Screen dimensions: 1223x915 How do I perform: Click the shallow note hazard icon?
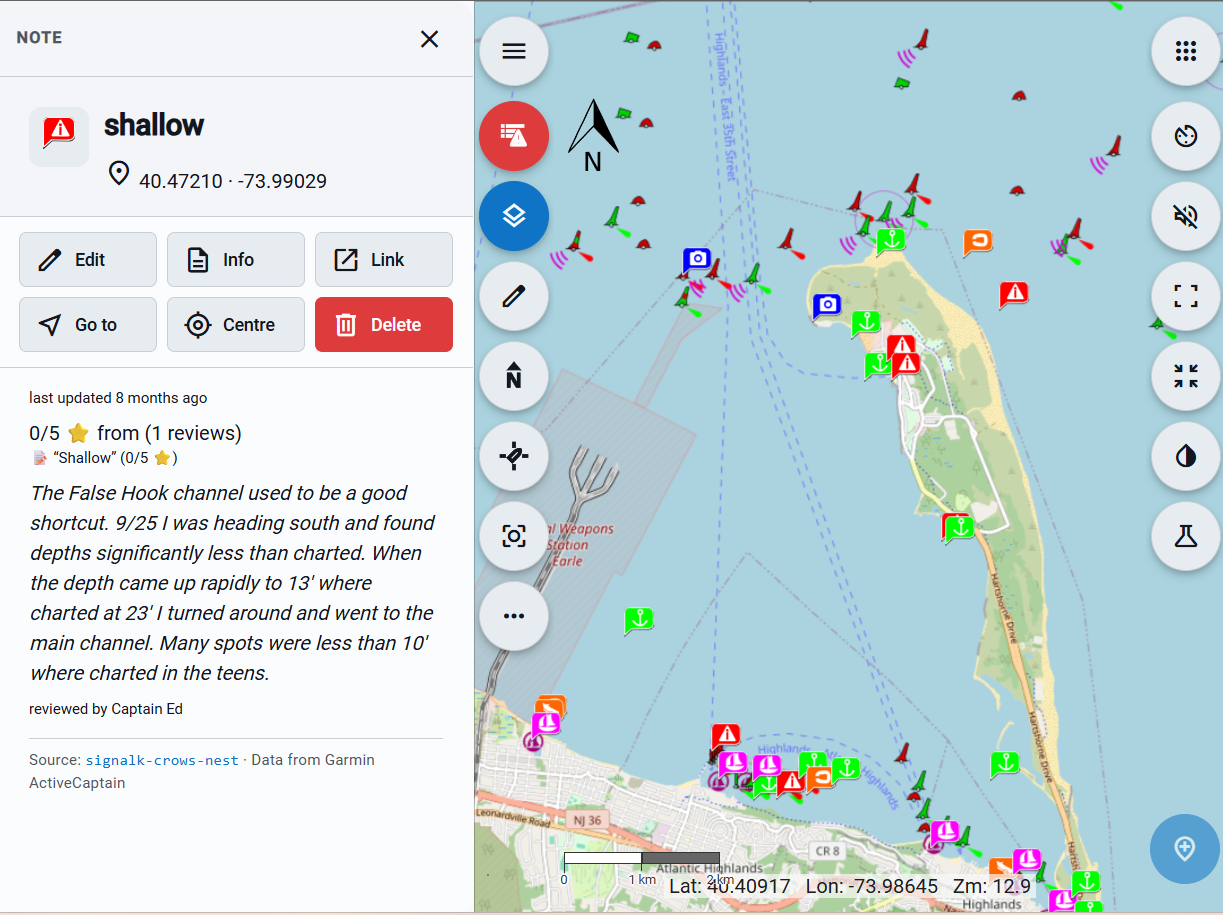click(x=59, y=136)
